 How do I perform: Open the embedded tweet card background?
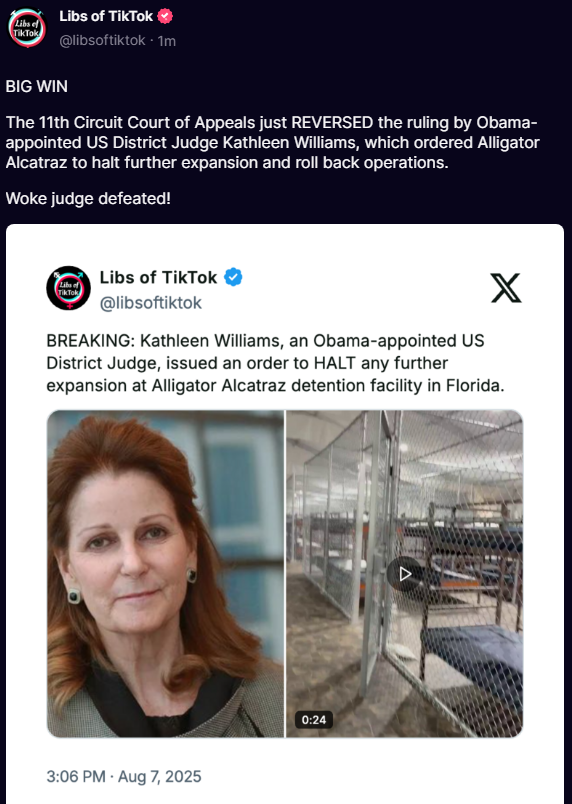(x=285, y=514)
